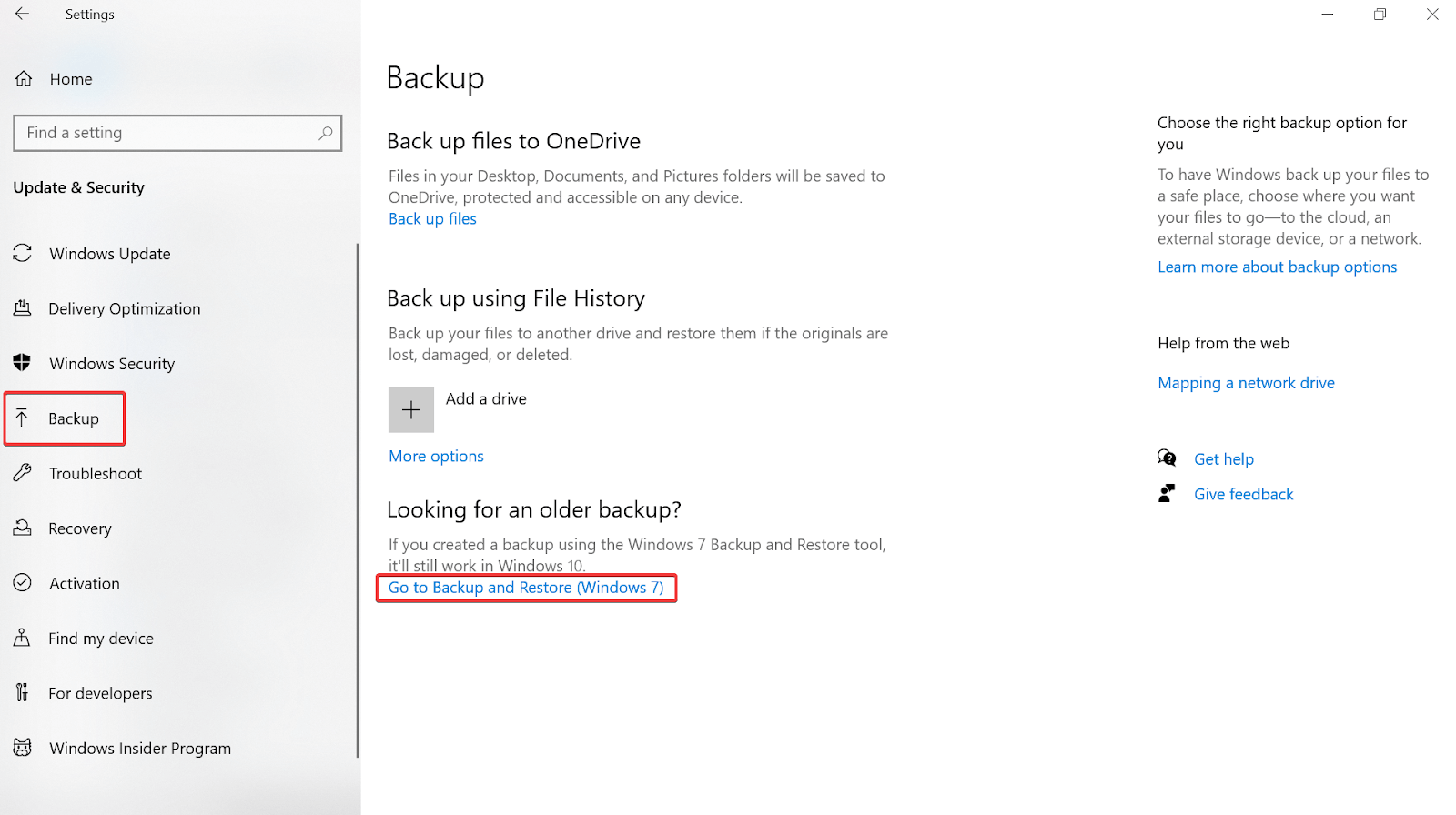Click the sidebar vertical scrollbar

[358, 500]
